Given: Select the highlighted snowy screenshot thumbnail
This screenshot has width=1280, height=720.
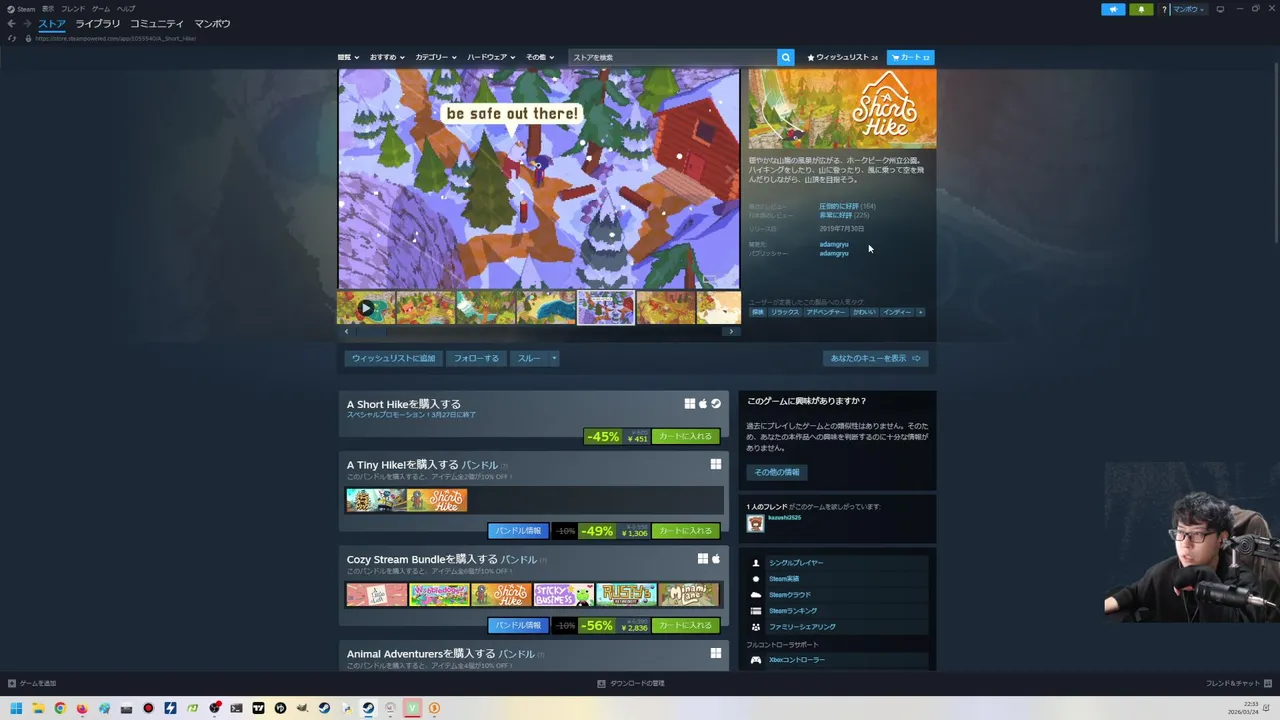Looking at the screenshot, I should [x=605, y=308].
